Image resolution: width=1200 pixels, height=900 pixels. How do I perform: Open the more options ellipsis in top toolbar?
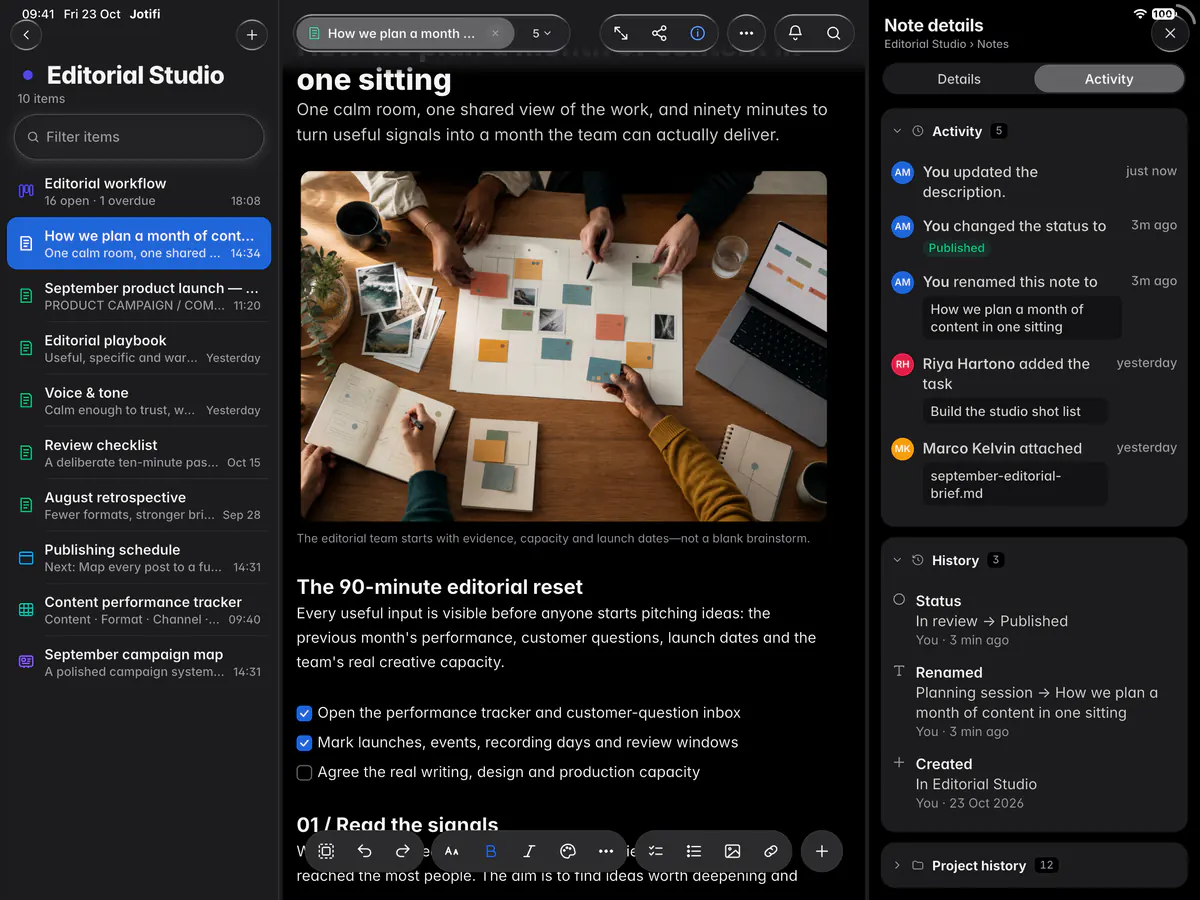tap(746, 33)
